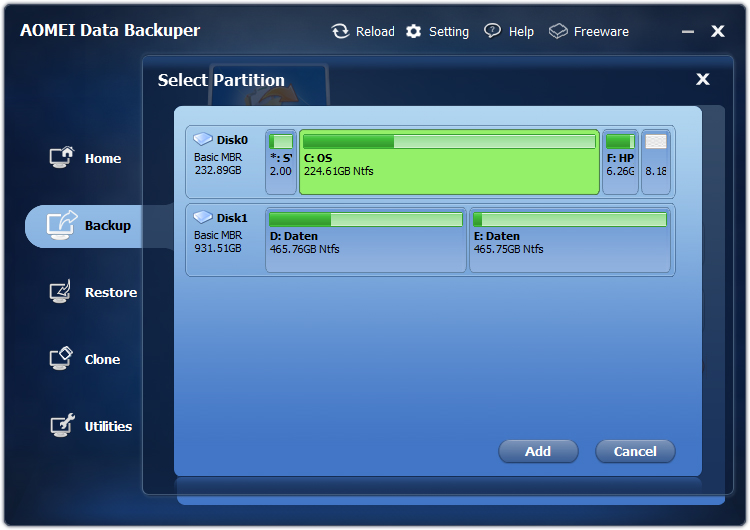Click the Restore sidebar icon
The image size is (750, 530).
(x=61, y=291)
